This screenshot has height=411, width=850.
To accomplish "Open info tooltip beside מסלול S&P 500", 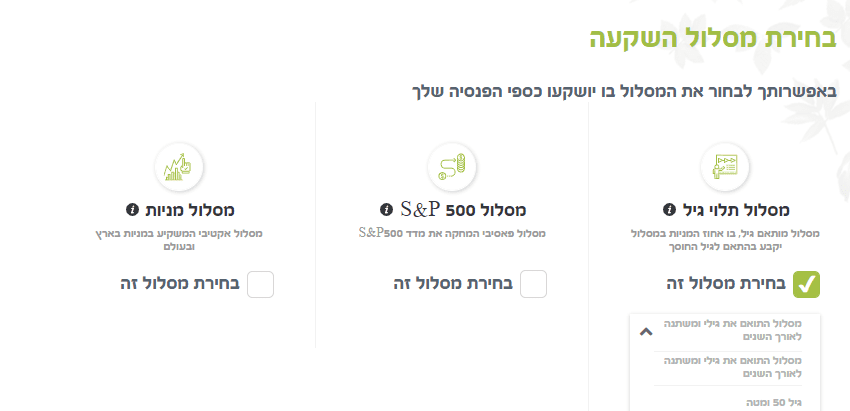I will coord(386,210).
